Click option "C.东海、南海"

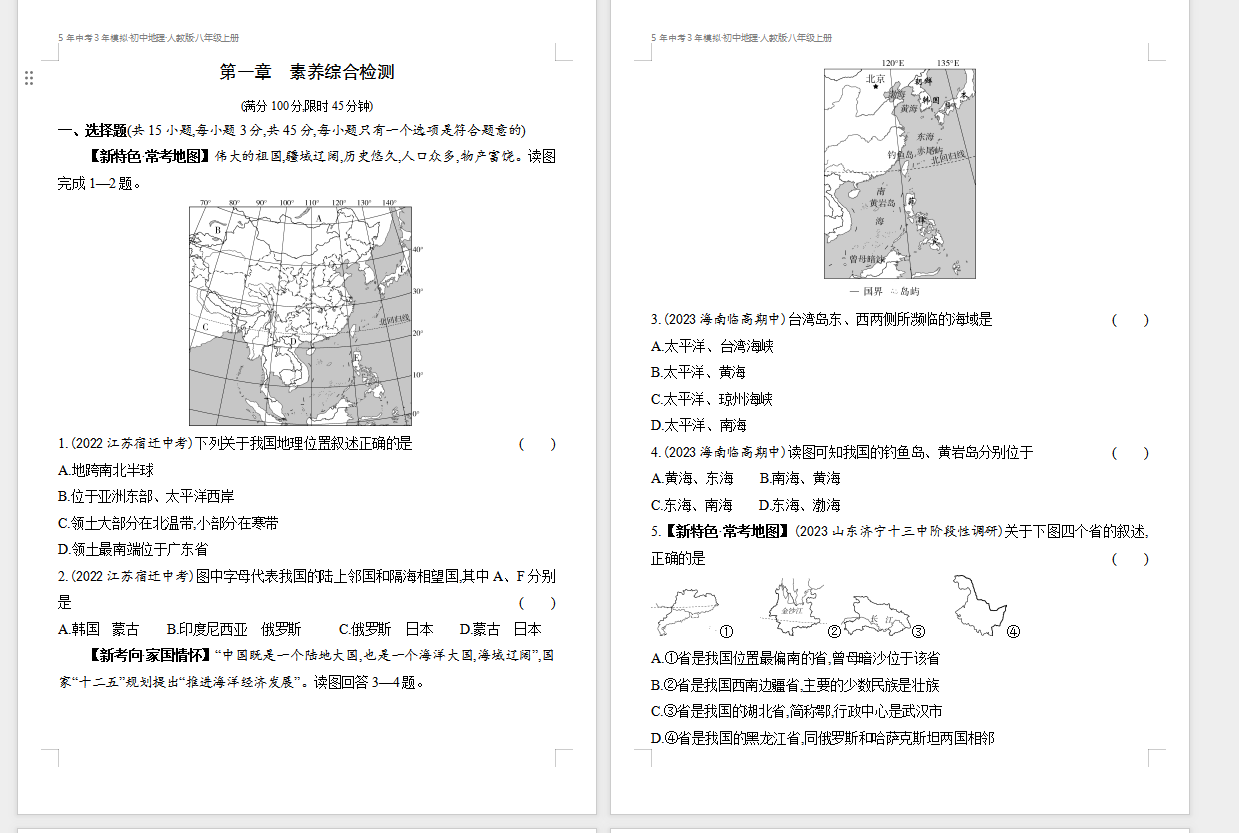[692, 505]
